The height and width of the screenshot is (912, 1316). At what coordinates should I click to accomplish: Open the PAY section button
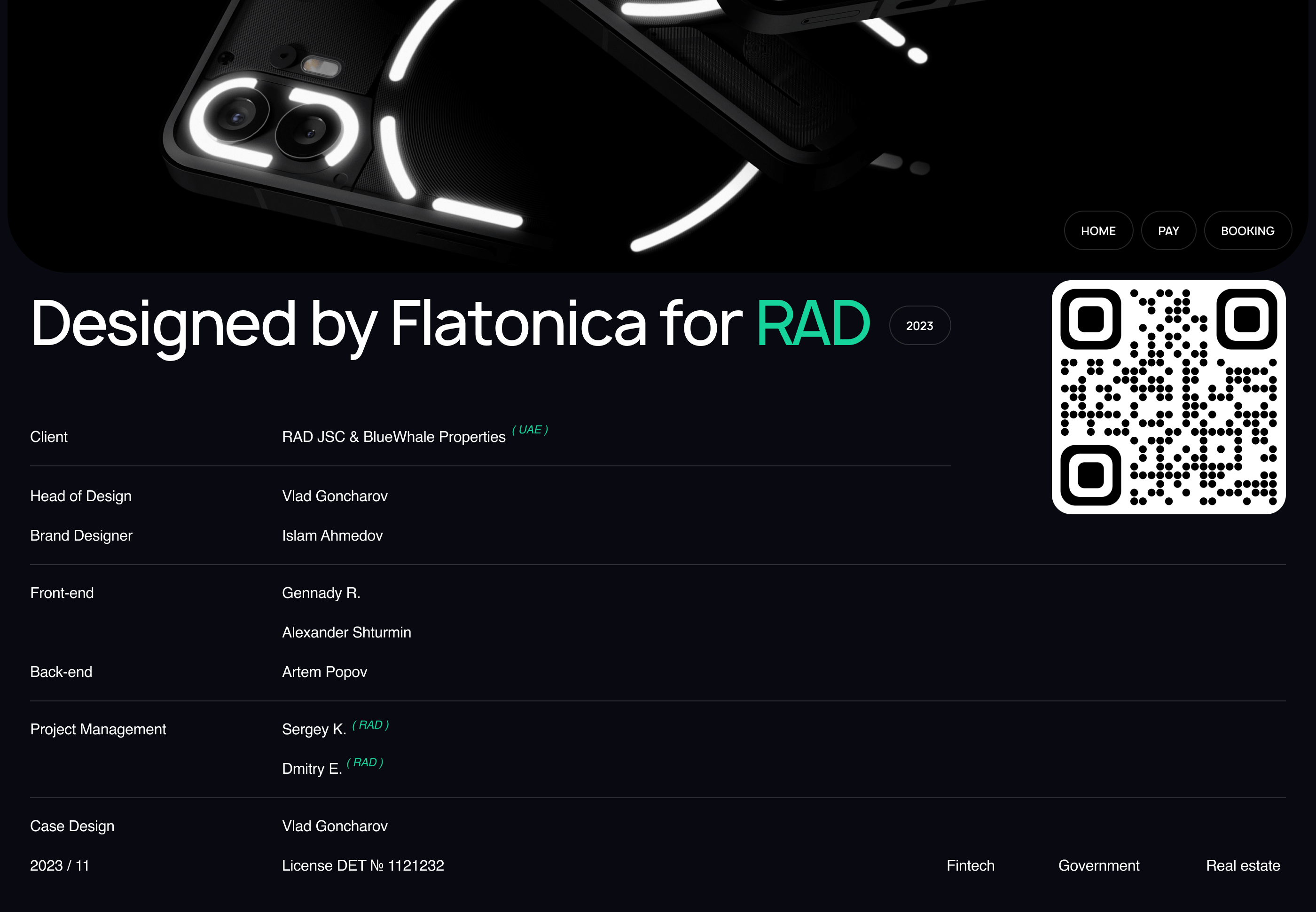(1168, 231)
